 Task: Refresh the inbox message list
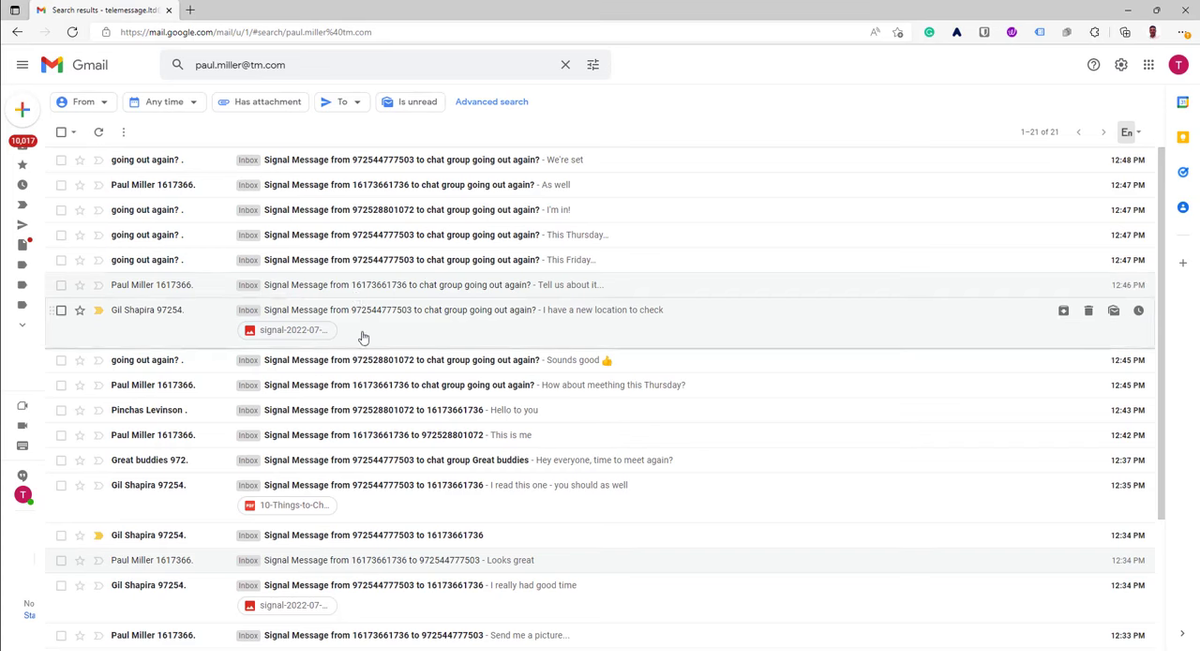(x=98, y=131)
